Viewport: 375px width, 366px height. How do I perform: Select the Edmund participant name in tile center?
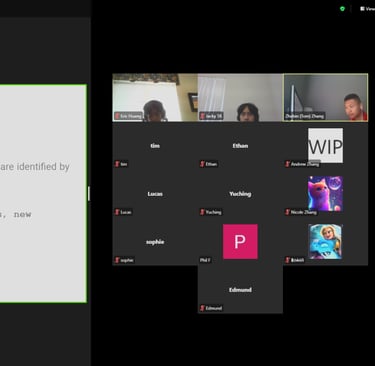point(240,290)
